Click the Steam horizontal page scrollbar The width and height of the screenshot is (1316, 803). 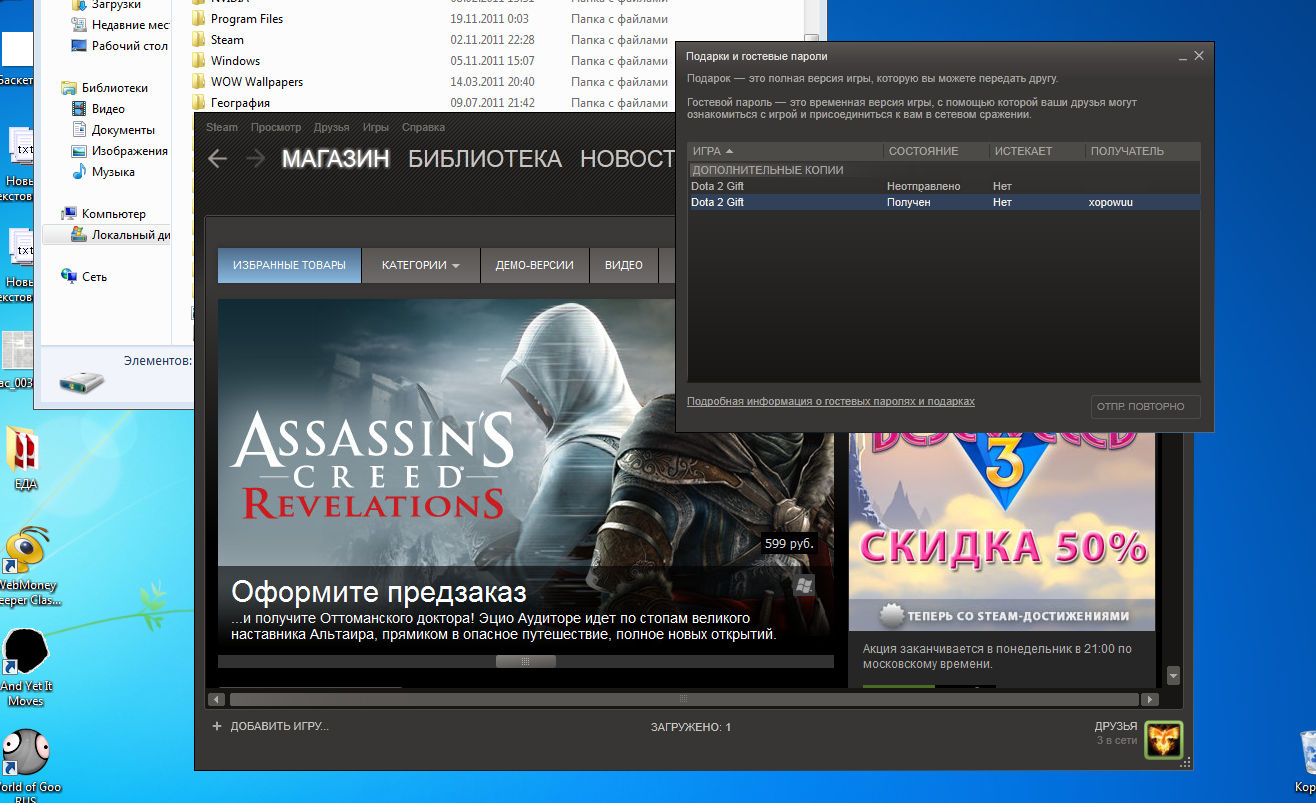pos(684,699)
